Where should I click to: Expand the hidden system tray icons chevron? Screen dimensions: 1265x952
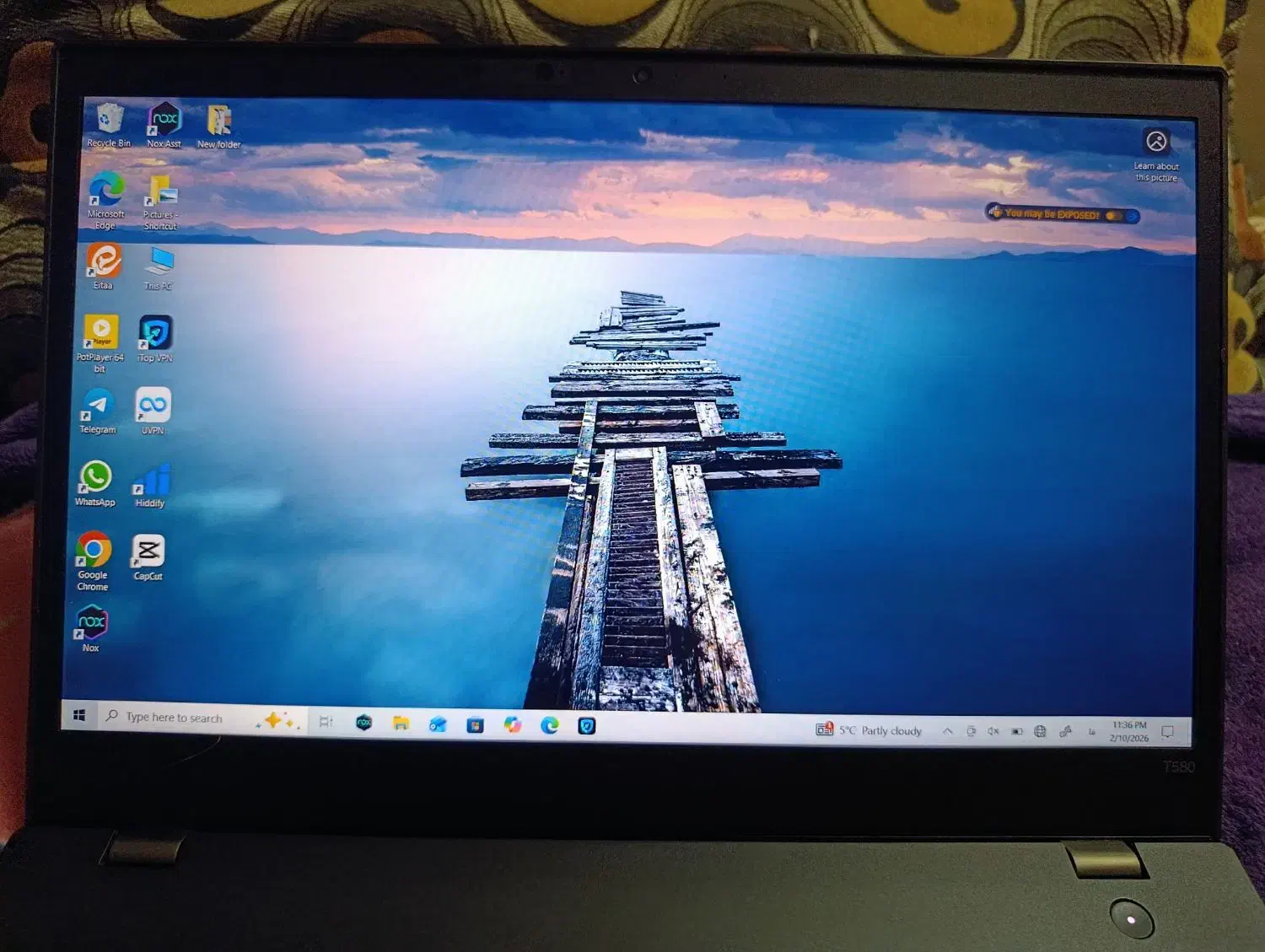click(x=948, y=731)
